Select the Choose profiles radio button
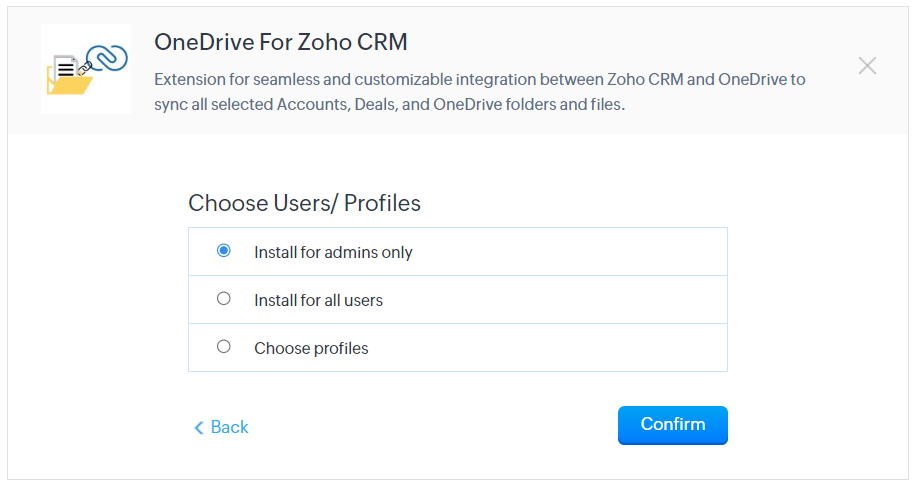Image resolution: width=916 pixels, height=483 pixels. (x=223, y=346)
